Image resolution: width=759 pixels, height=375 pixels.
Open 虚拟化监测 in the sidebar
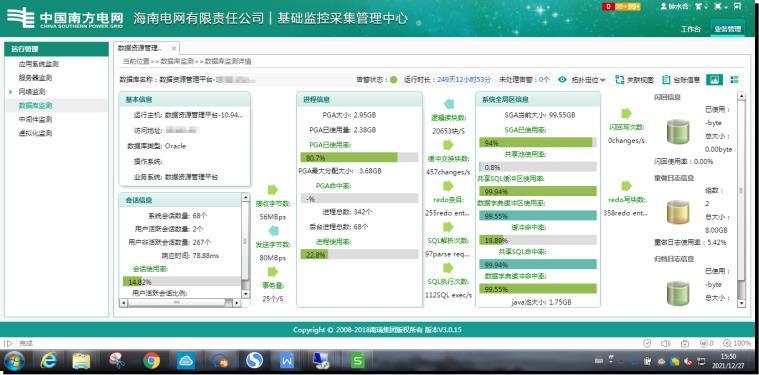click(x=35, y=133)
